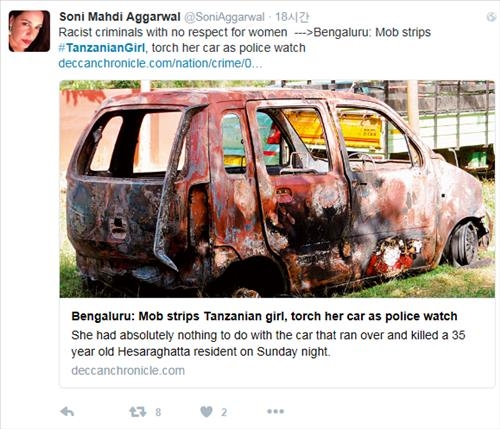500x429 pixels.
Task: Open the @SoniAggarwal handle
Action: tap(224, 17)
